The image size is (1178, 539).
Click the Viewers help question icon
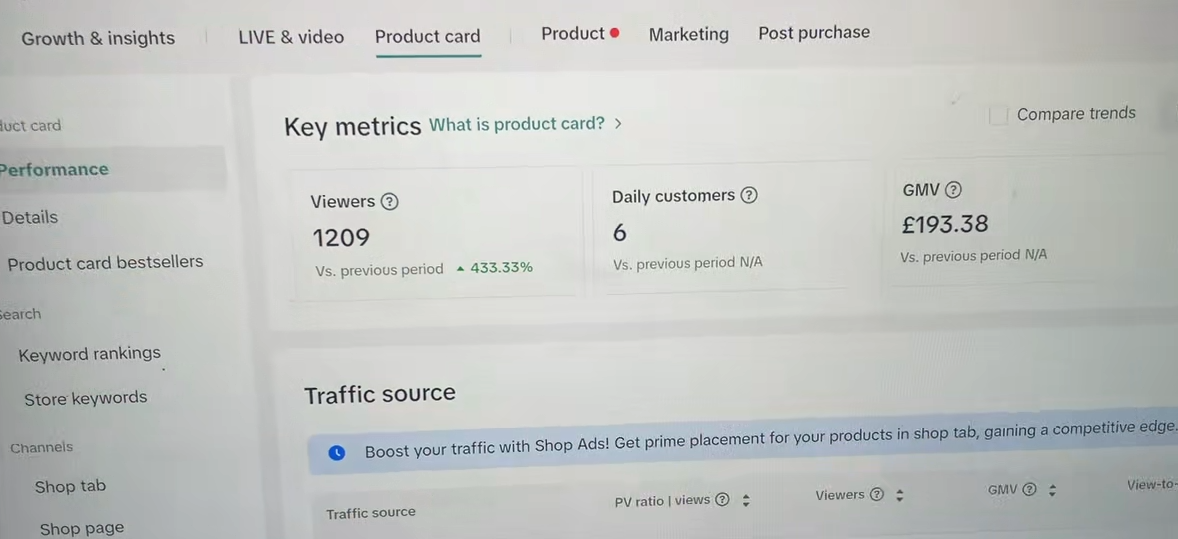(x=389, y=201)
